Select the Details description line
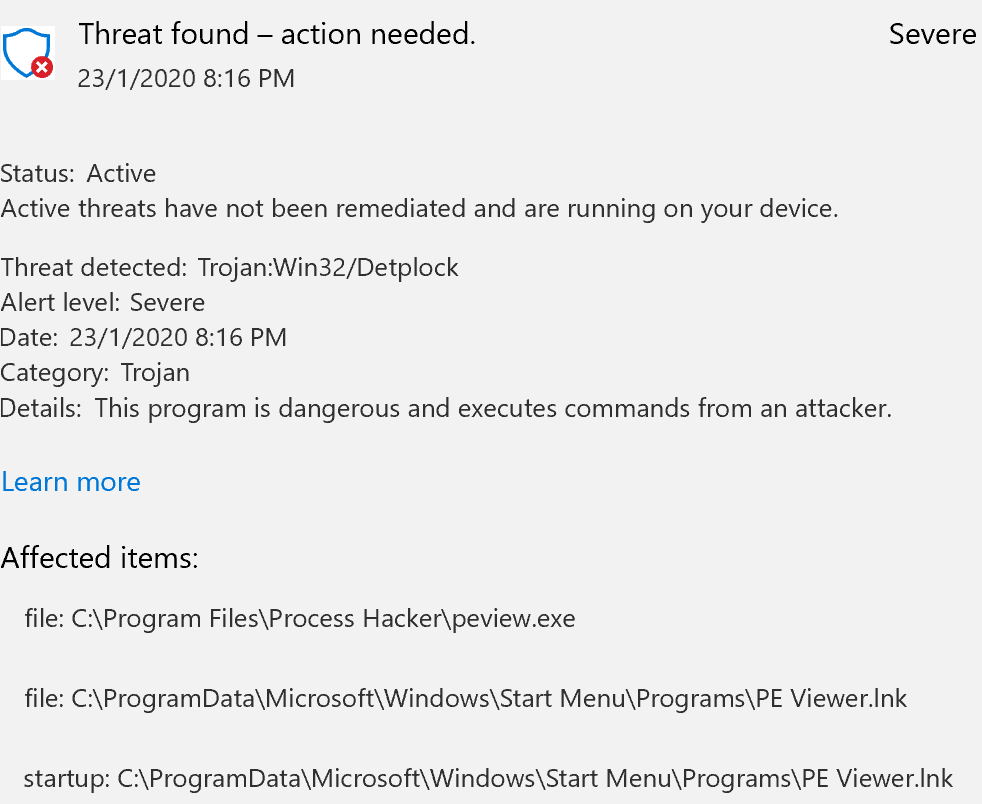This screenshot has width=982, height=804. click(446, 408)
